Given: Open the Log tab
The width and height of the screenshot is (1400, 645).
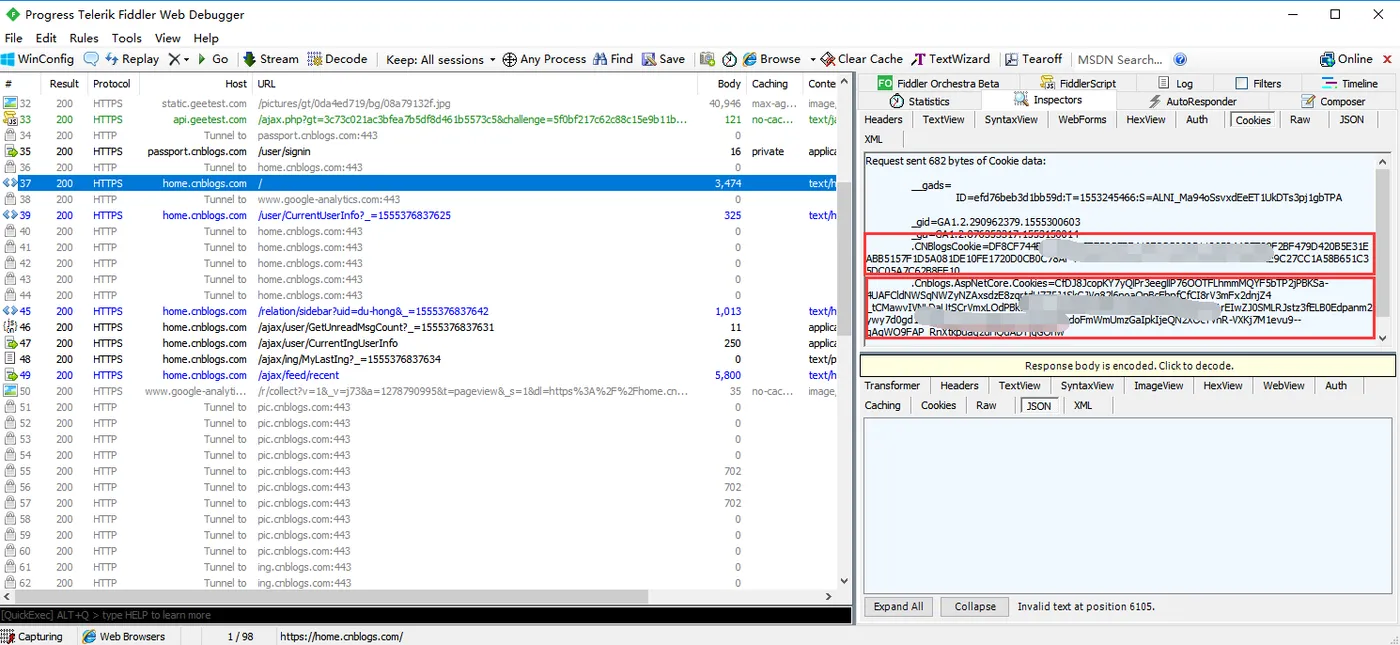Looking at the screenshot, I should click(x=1175, y=83).
